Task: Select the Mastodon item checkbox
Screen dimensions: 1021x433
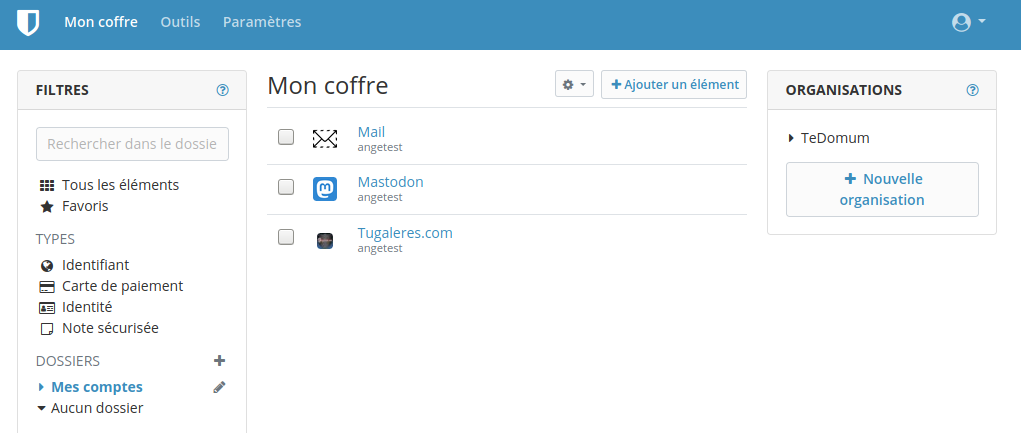Action: tap(286, 187)
